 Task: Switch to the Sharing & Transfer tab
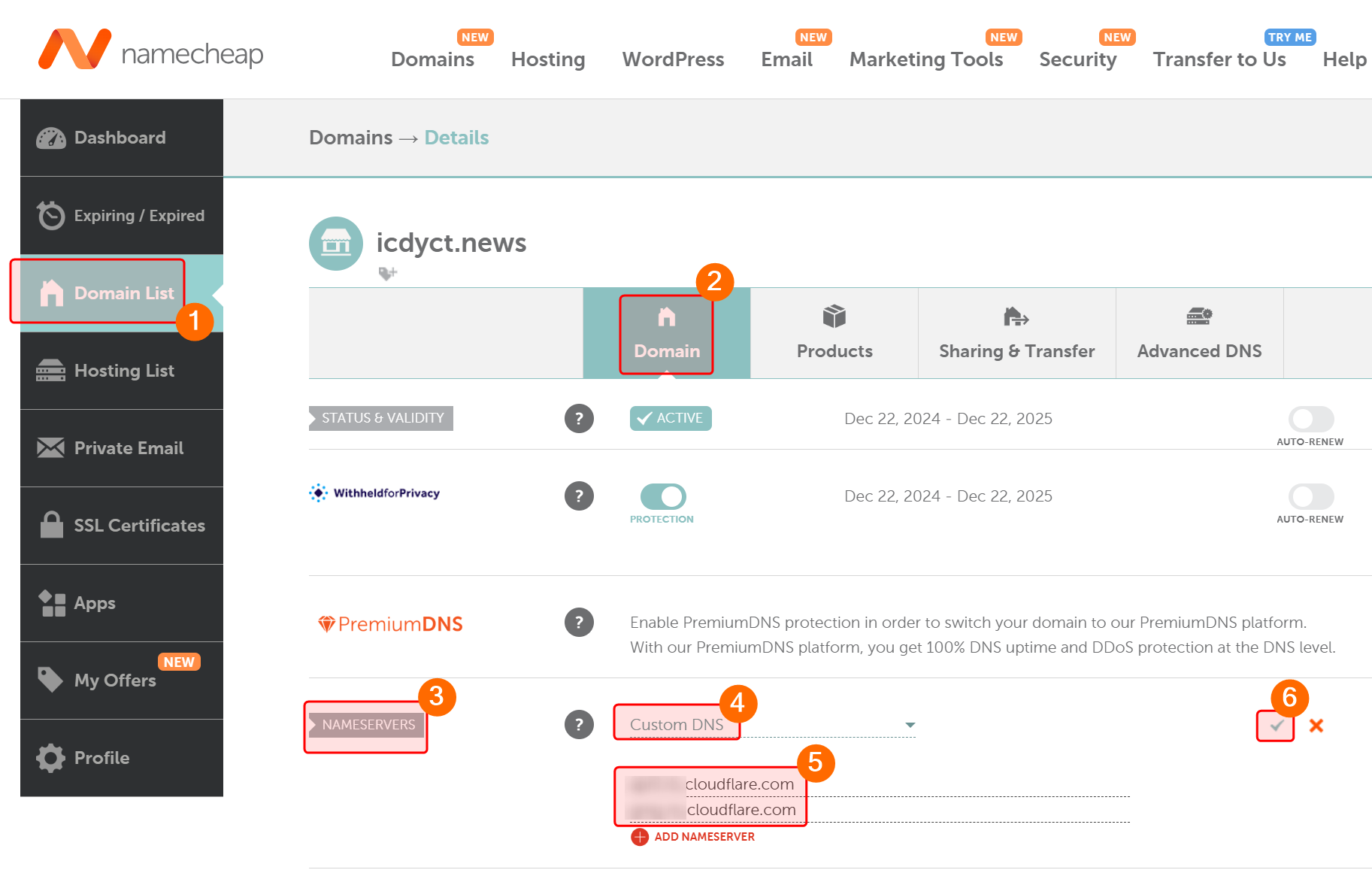click(x=1016, y=333)
